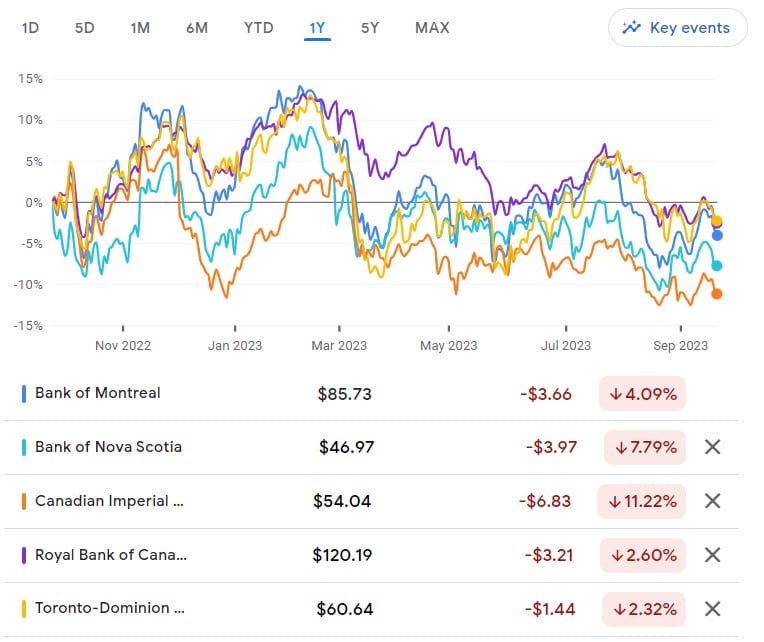The height and width of the screenshot is (642, 764).
Task: Click the $46.97 price value
Action: click(346, 447)
